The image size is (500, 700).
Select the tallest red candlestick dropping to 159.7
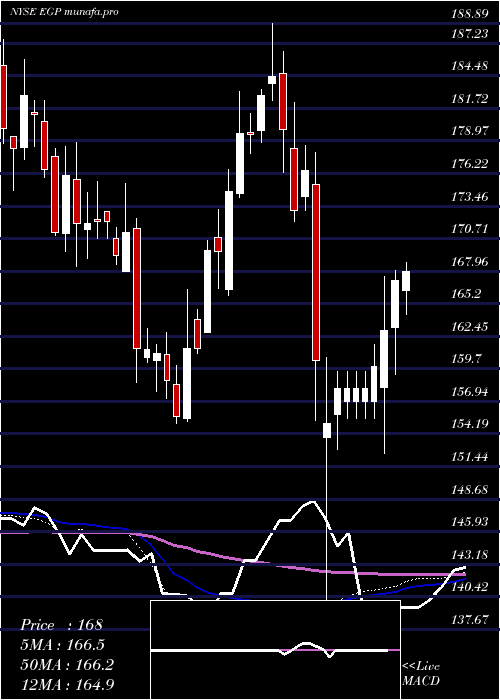[x=316, y=272]
